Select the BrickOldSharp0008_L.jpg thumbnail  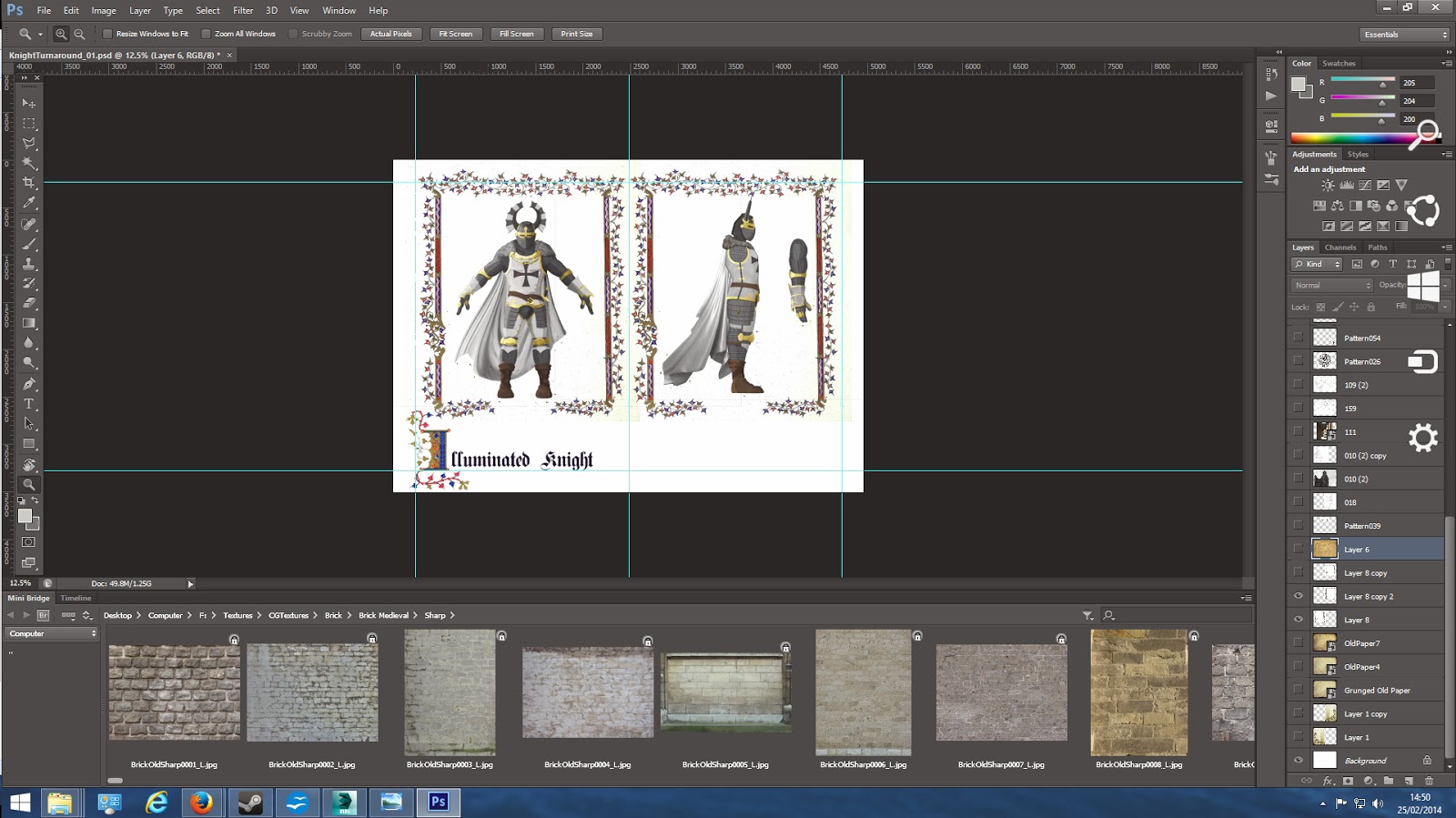pyautogui.click(x=1138, y=692)
